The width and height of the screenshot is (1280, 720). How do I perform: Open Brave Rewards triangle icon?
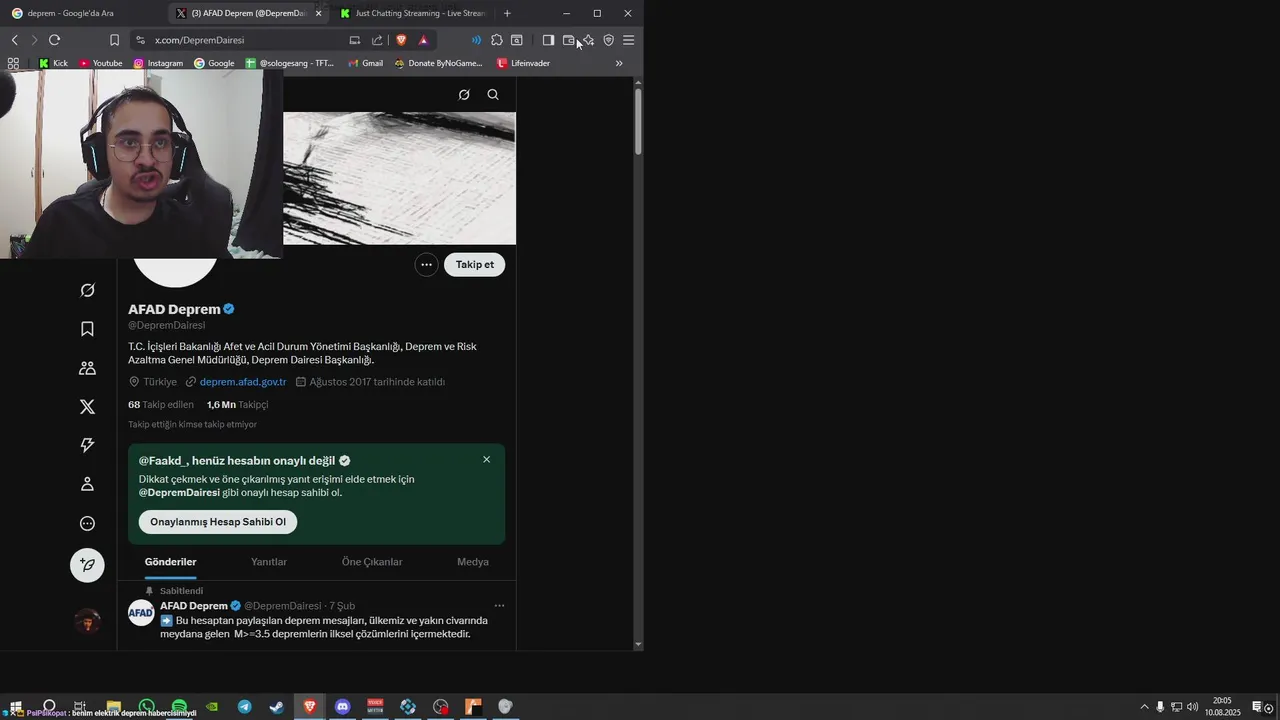423,40
